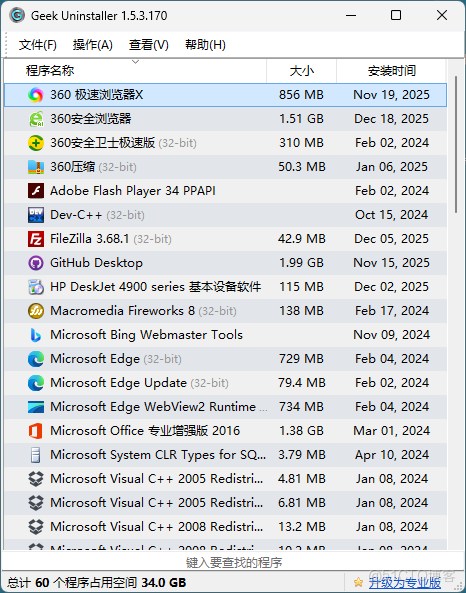Select the Microsoft Office 2016 icon
The width and height of the screenshot is (466, 593).
tap(36, 431)
